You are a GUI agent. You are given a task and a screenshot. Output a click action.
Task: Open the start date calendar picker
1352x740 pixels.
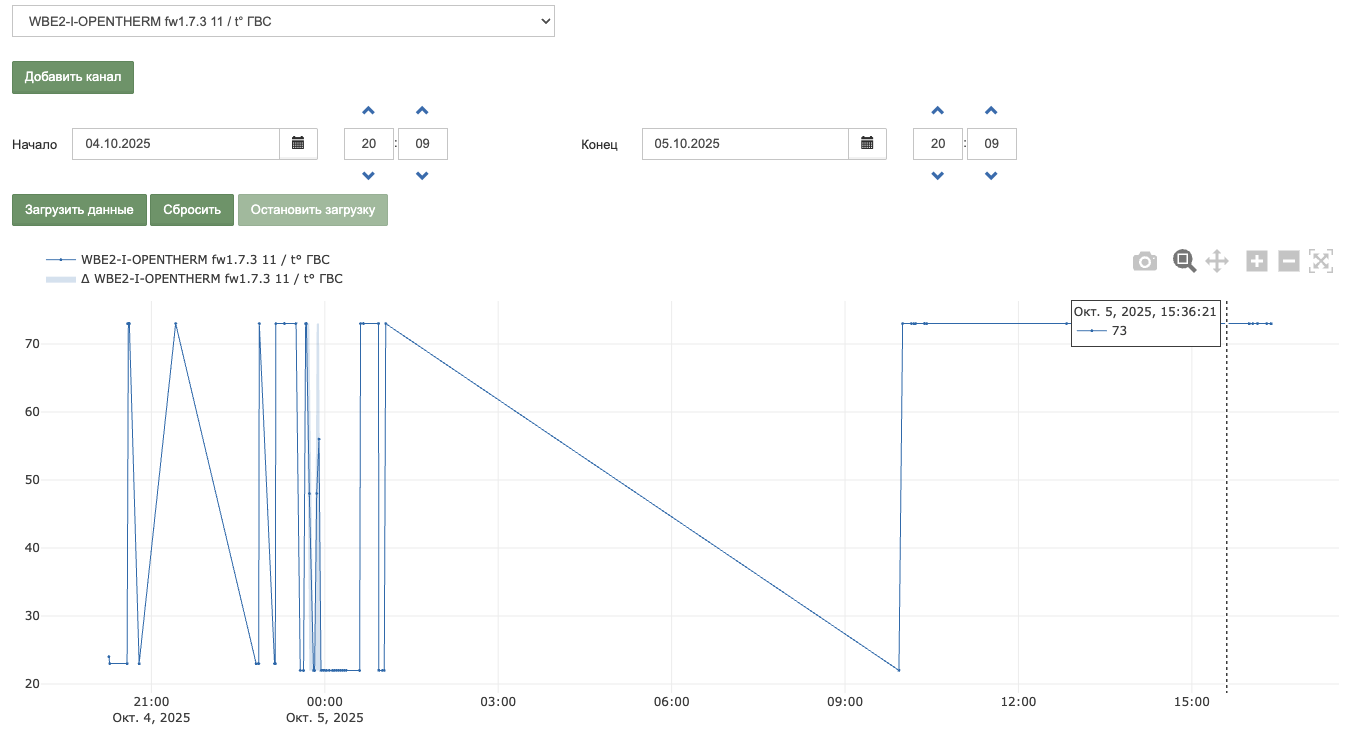click(x=298, y=144)
